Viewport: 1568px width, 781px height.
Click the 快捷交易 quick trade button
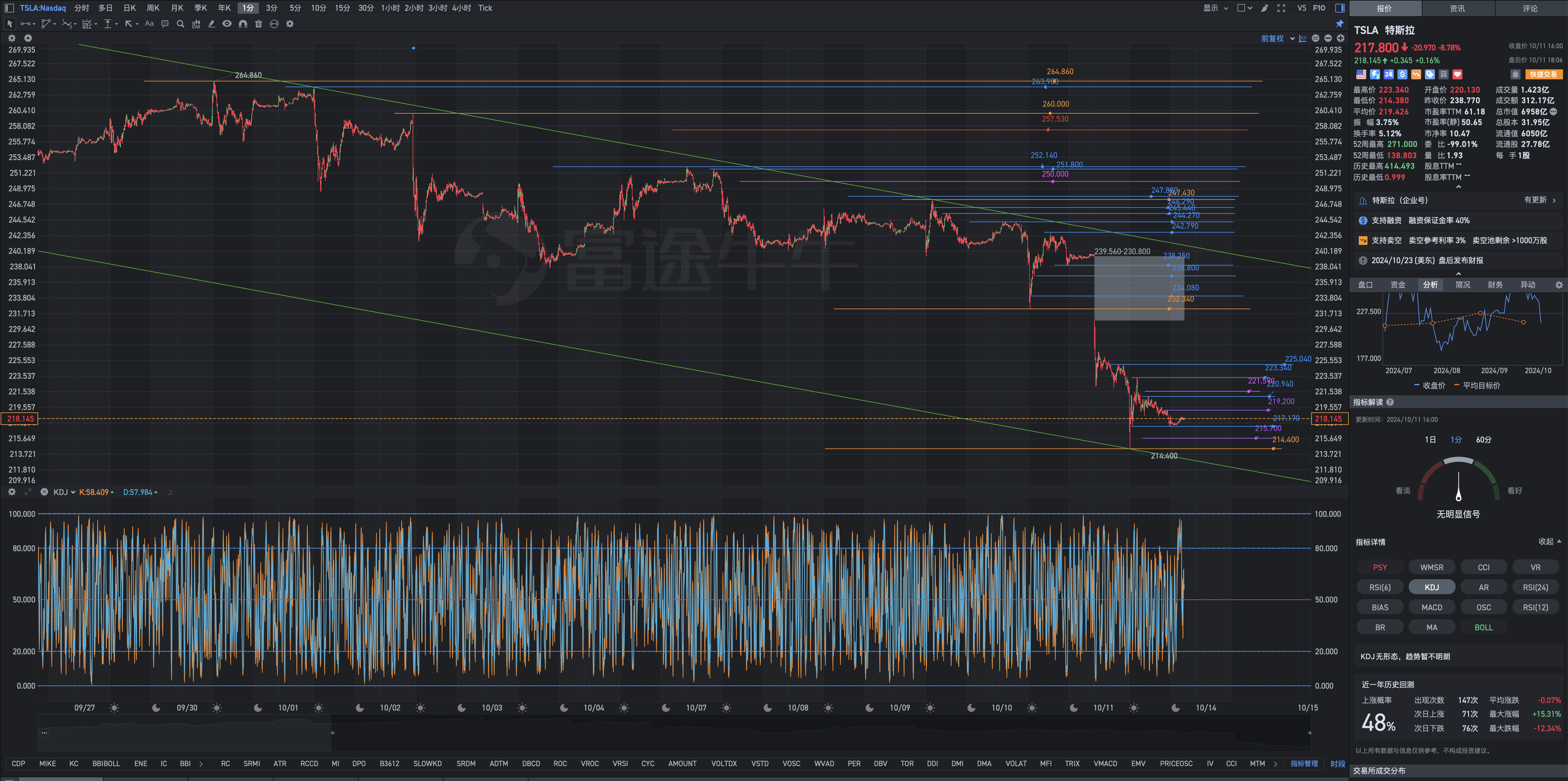click(x=1544, y=74)
